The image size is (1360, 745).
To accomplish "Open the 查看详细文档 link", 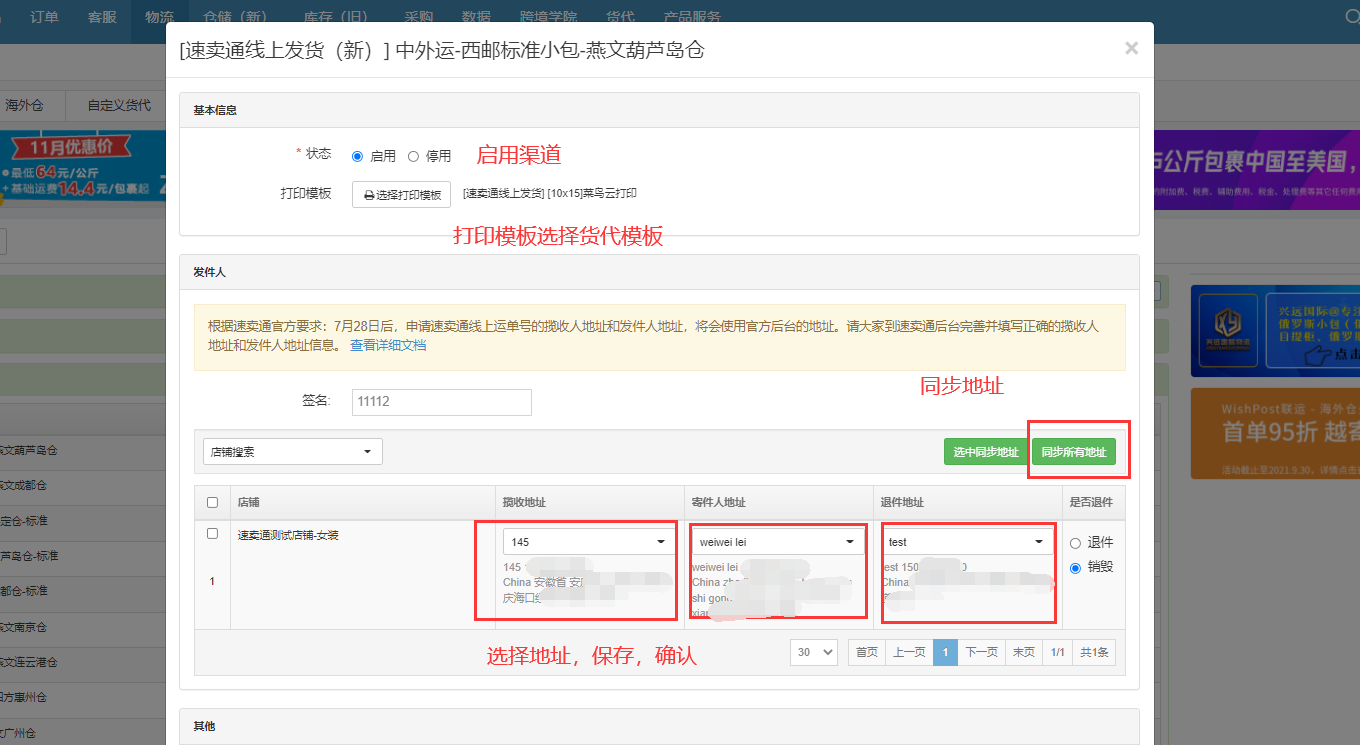I will point(388,345).
